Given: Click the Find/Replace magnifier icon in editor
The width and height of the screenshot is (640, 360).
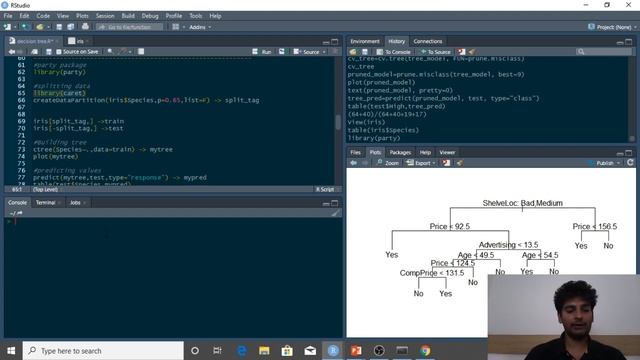Looking at the screenshot, I should (110, 52).
